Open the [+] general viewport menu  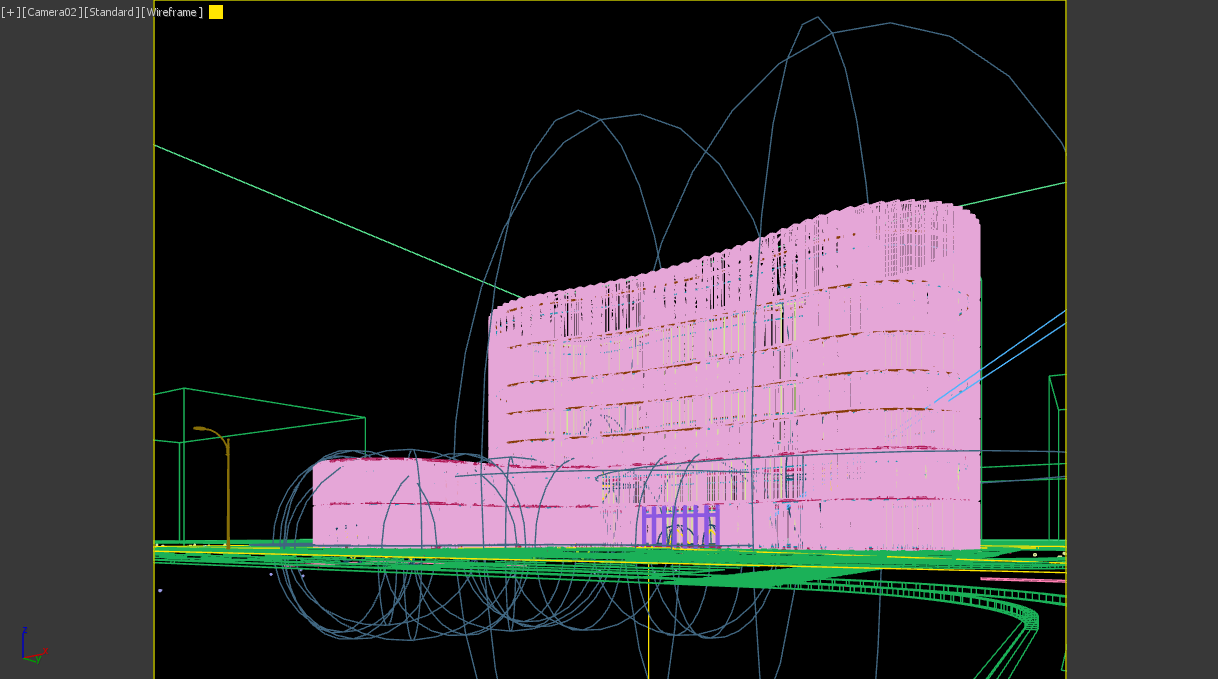click(10, 12)
